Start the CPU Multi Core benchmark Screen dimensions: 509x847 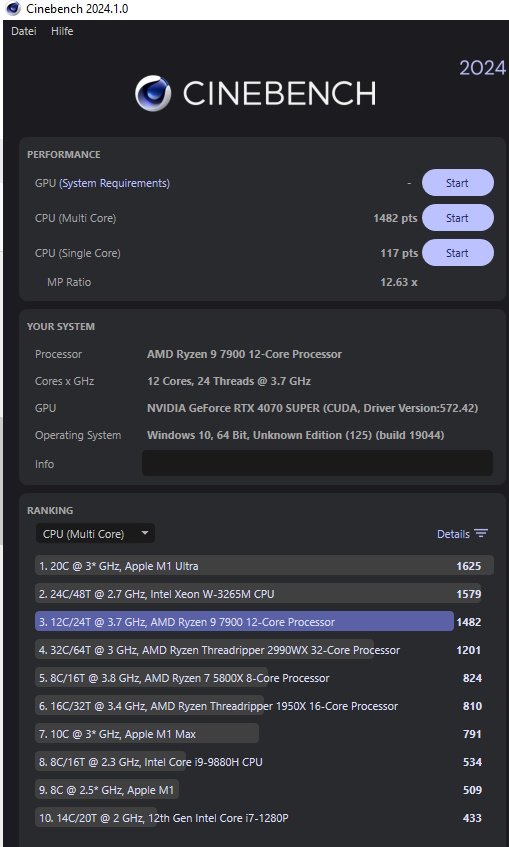pos(458,218)
